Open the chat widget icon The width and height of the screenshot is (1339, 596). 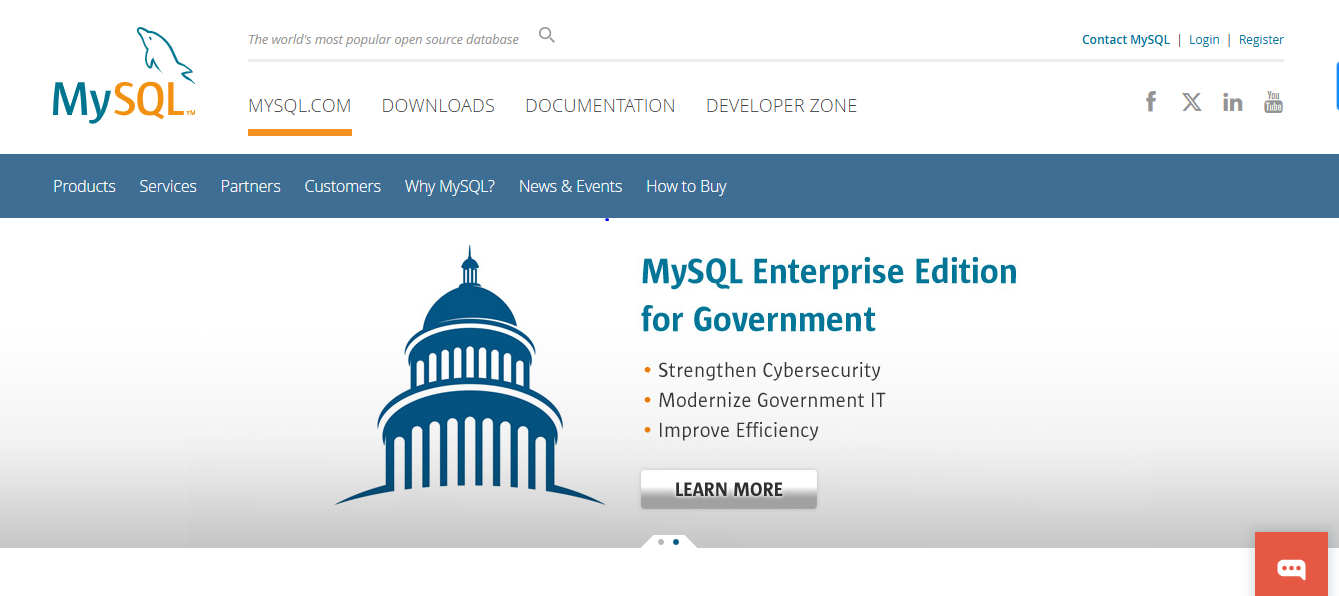point(1291,566)
